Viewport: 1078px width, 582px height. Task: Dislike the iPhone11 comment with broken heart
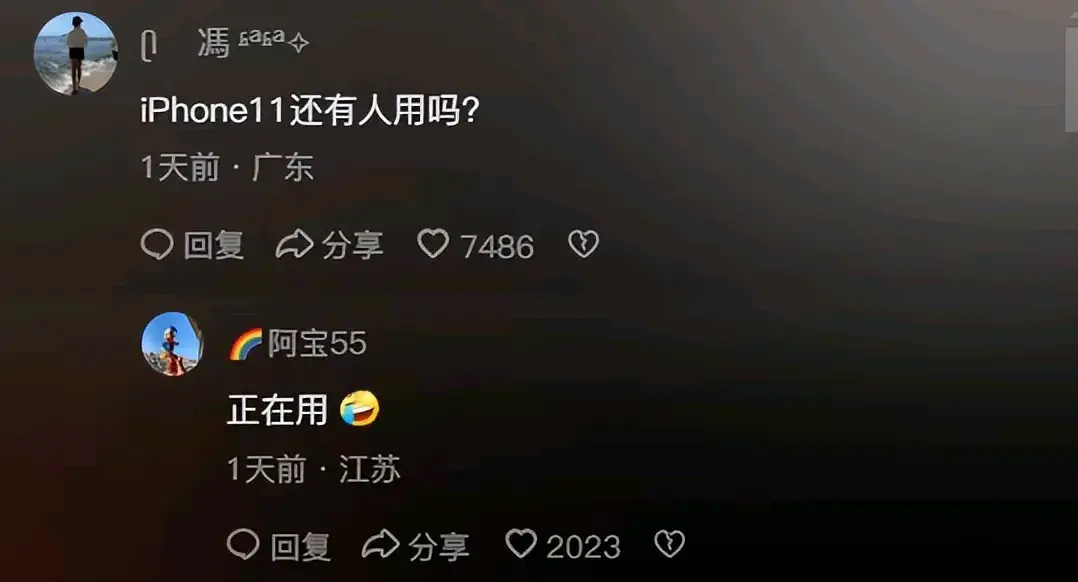(584, 244)
